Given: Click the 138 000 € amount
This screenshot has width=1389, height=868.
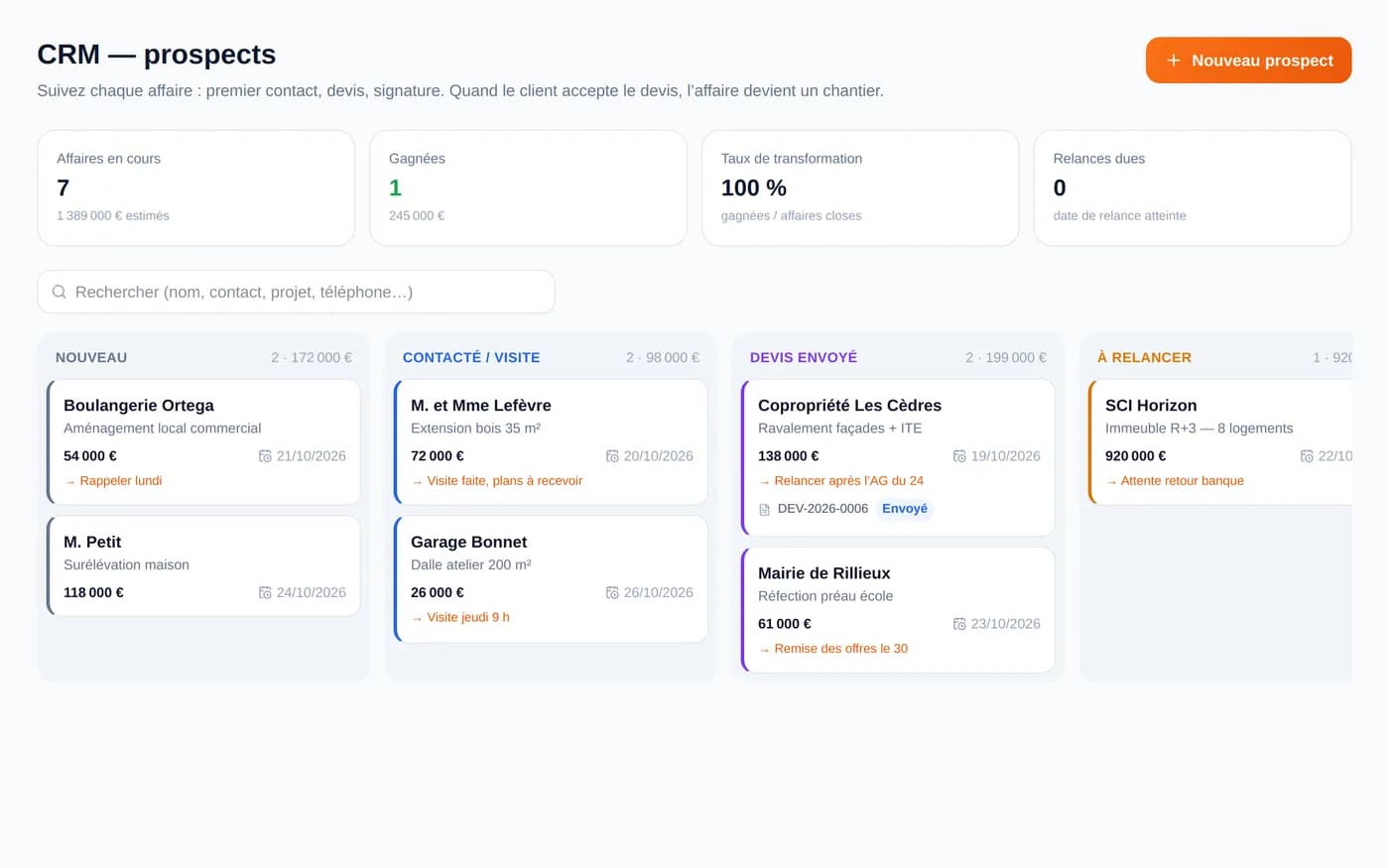Looking at the screenshot, I should (x=789, y=456).
